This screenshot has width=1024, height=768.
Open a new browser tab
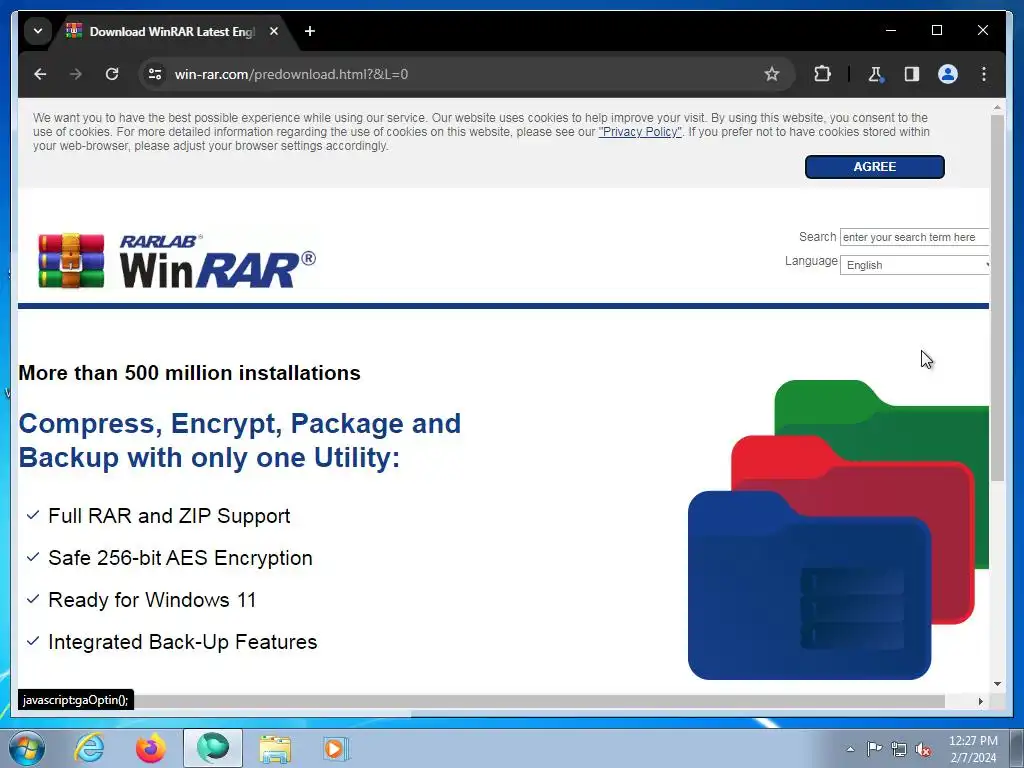[x=310, y=31]
